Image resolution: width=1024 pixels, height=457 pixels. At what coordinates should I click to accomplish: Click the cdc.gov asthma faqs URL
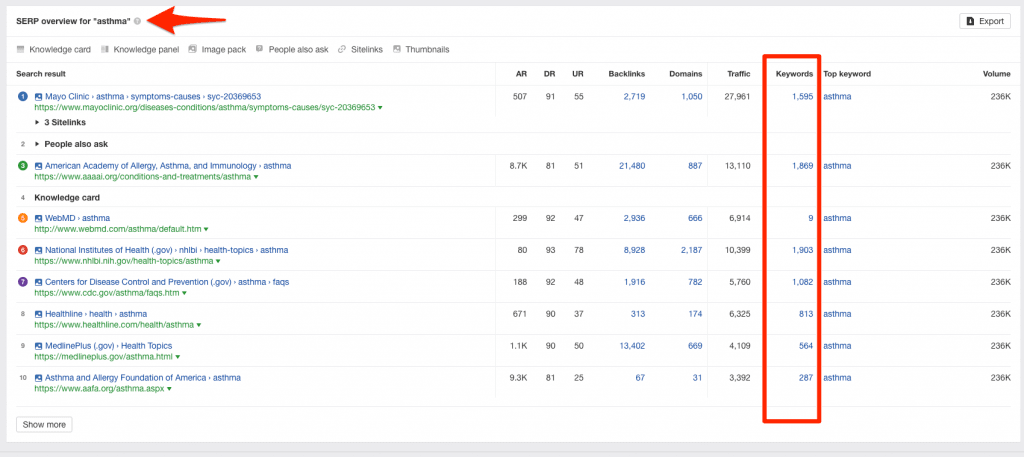tap(107, 293)
